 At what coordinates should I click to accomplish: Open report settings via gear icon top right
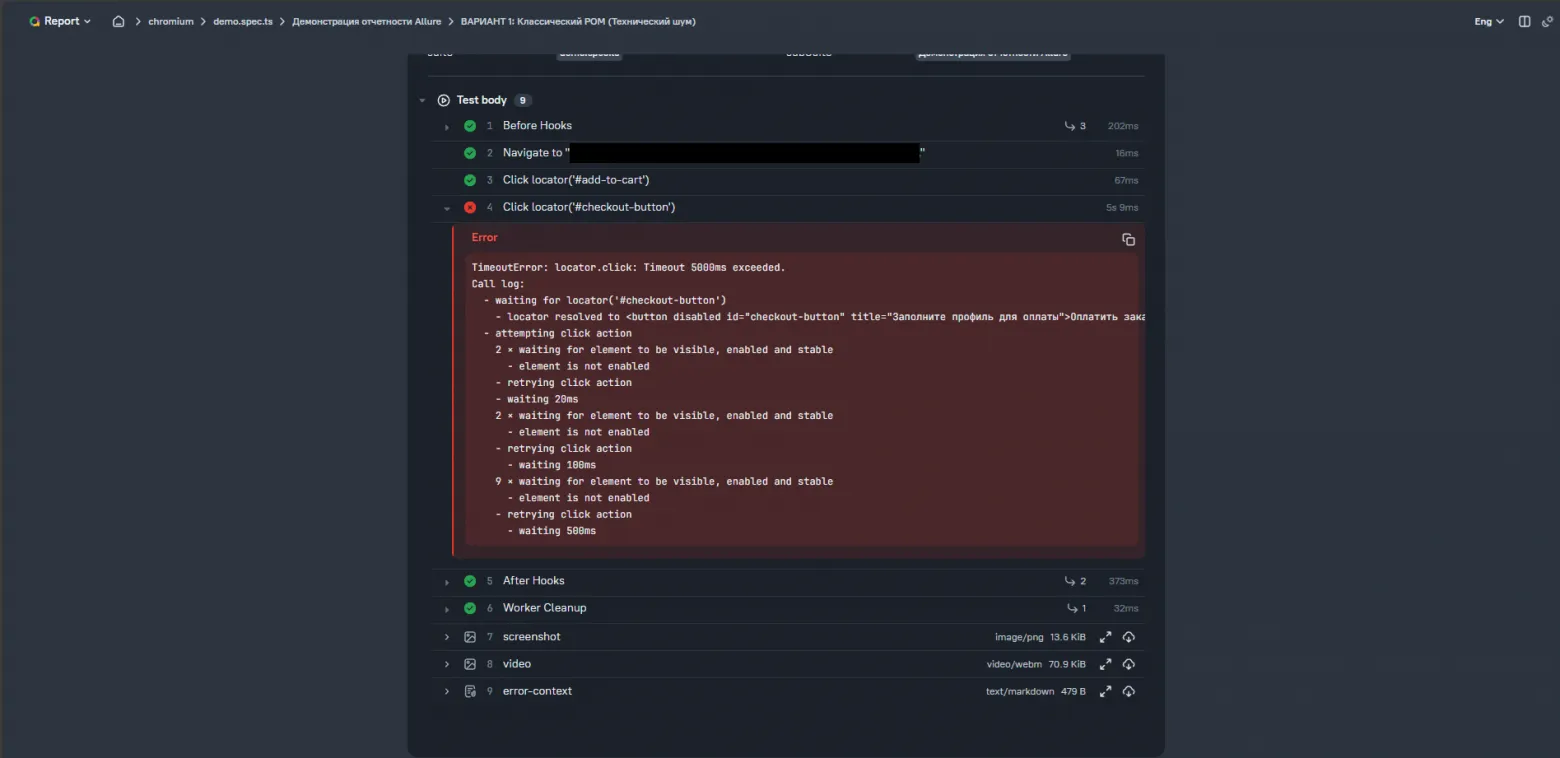[1548, 20]
